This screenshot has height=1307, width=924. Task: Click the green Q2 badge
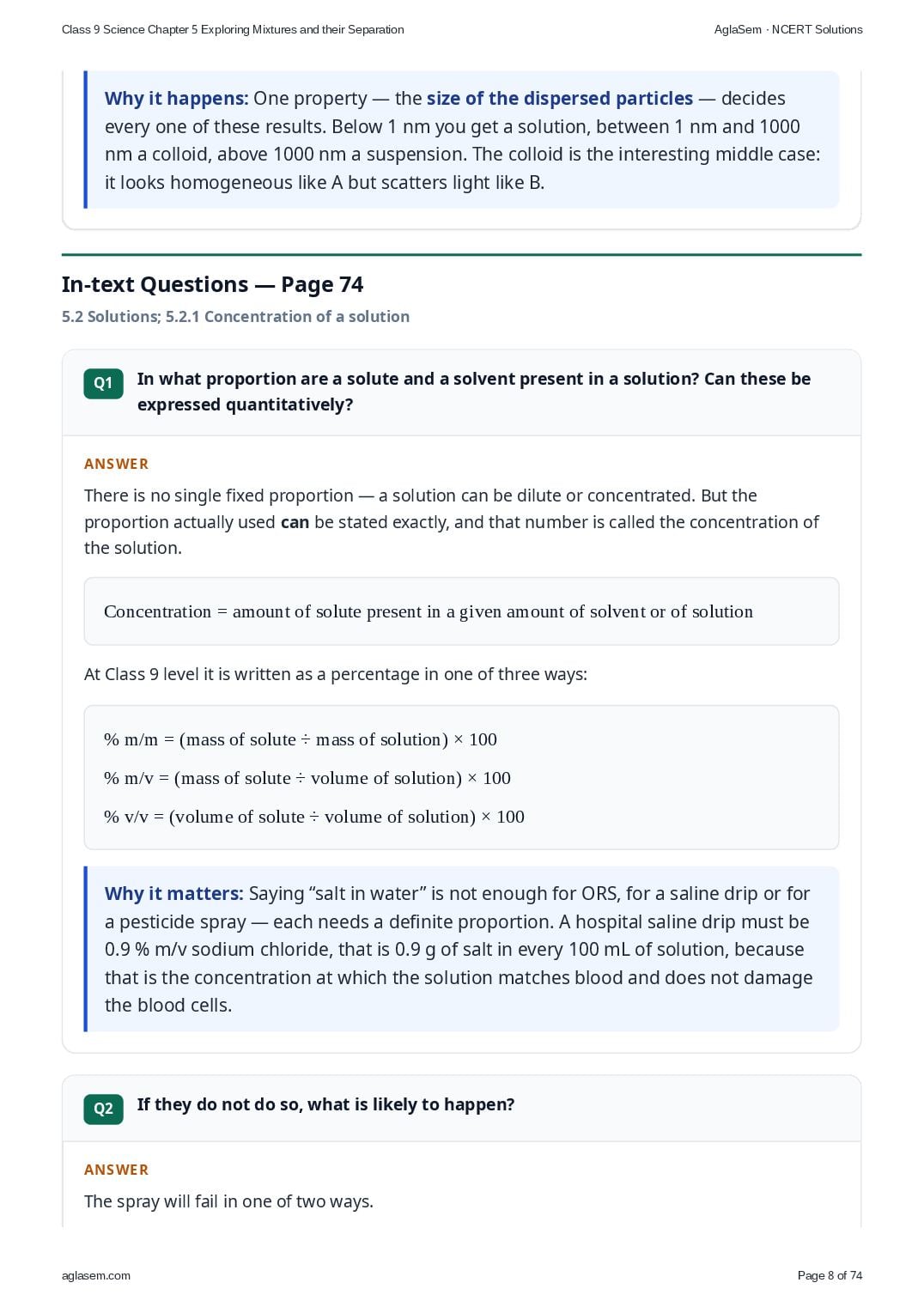103,1108
